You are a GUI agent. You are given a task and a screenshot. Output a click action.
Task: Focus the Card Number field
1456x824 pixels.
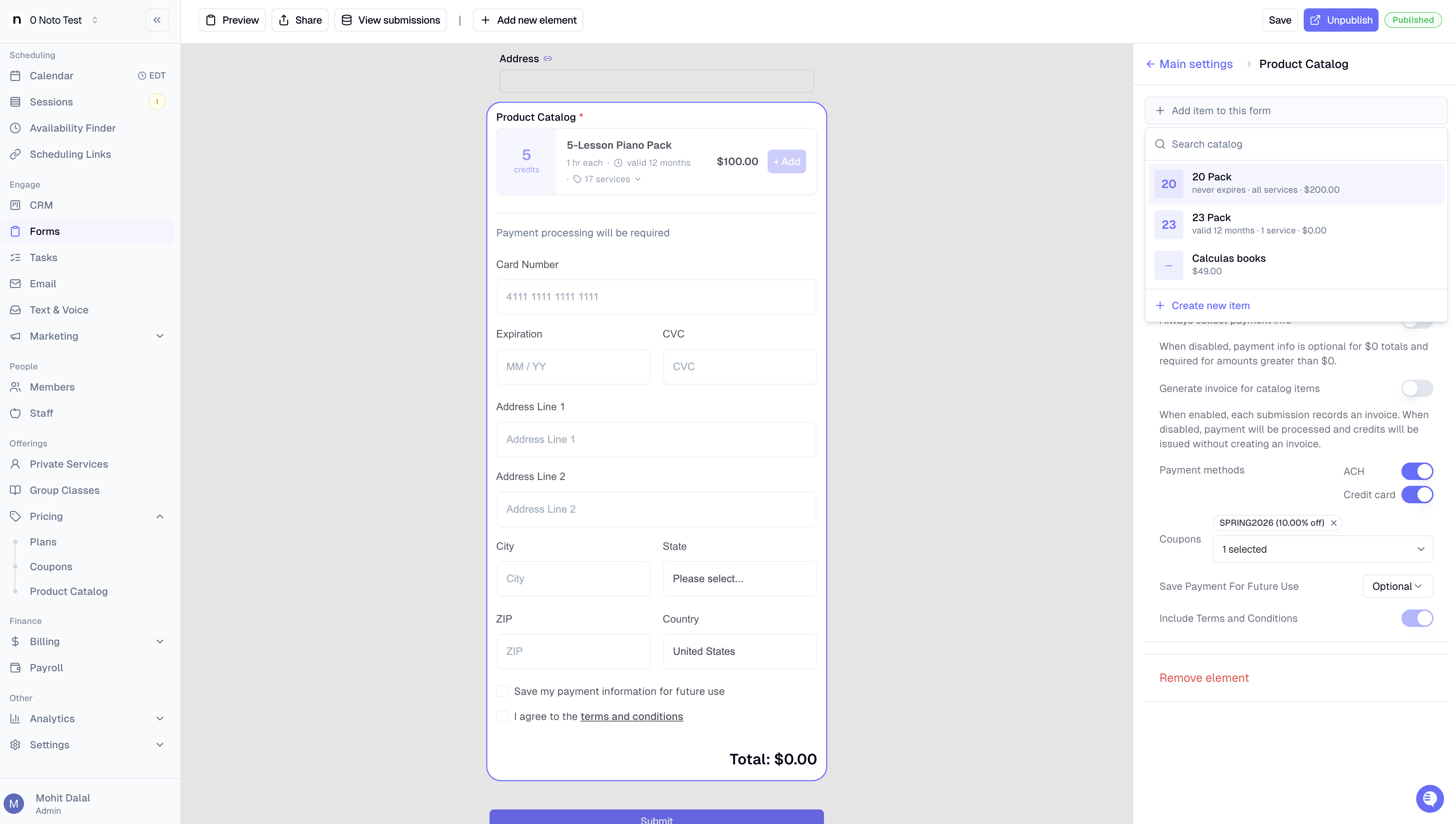[656, 297]
